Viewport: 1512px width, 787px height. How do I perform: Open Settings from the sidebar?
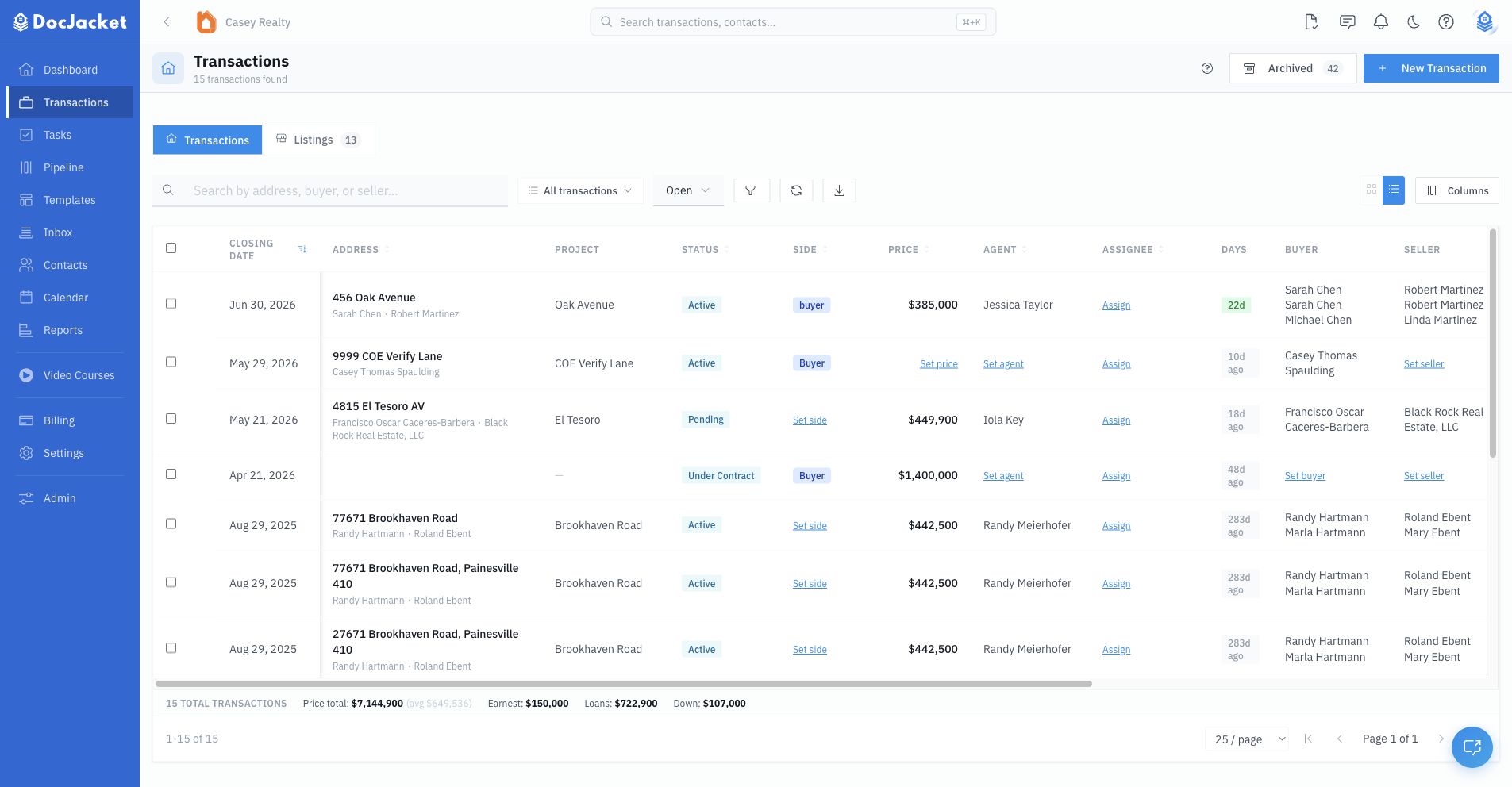coord(70,453)
